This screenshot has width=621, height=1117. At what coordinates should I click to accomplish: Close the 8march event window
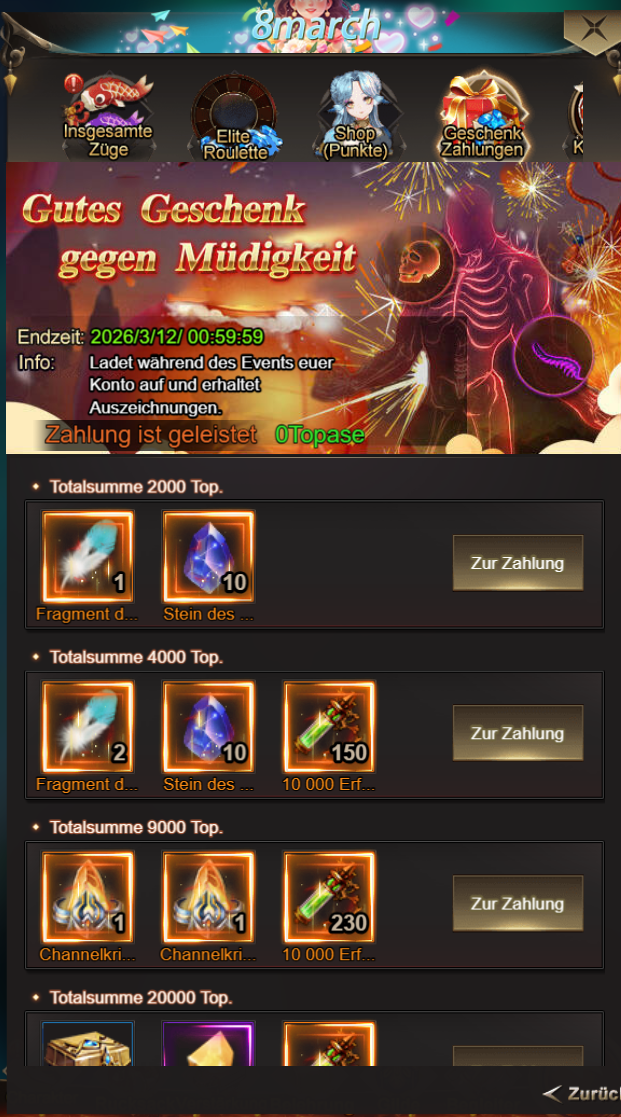coord(593,28)
